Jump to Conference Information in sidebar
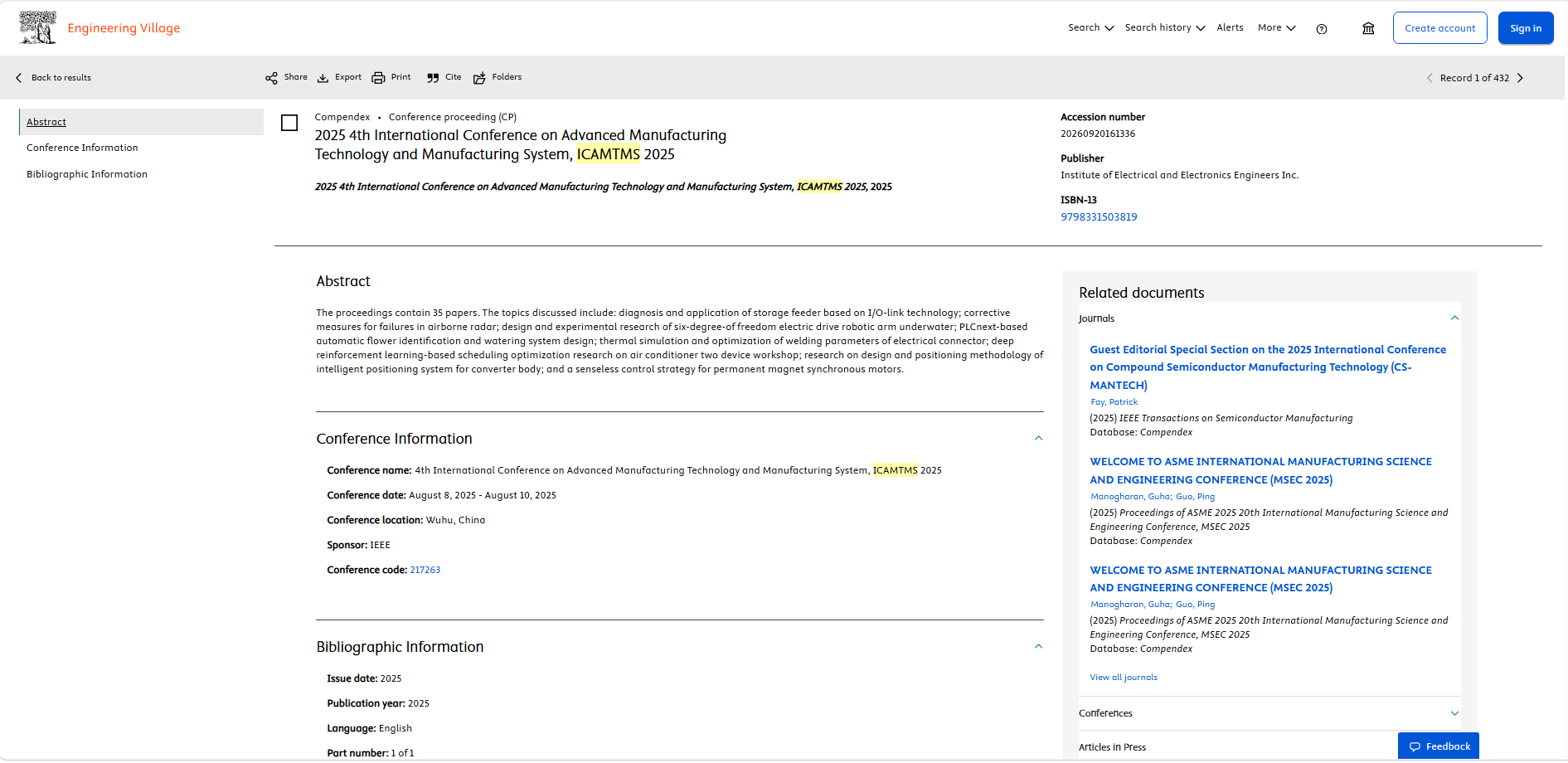Image resolution: width=1568 pixels, height=763 pixels. (82, 148)
